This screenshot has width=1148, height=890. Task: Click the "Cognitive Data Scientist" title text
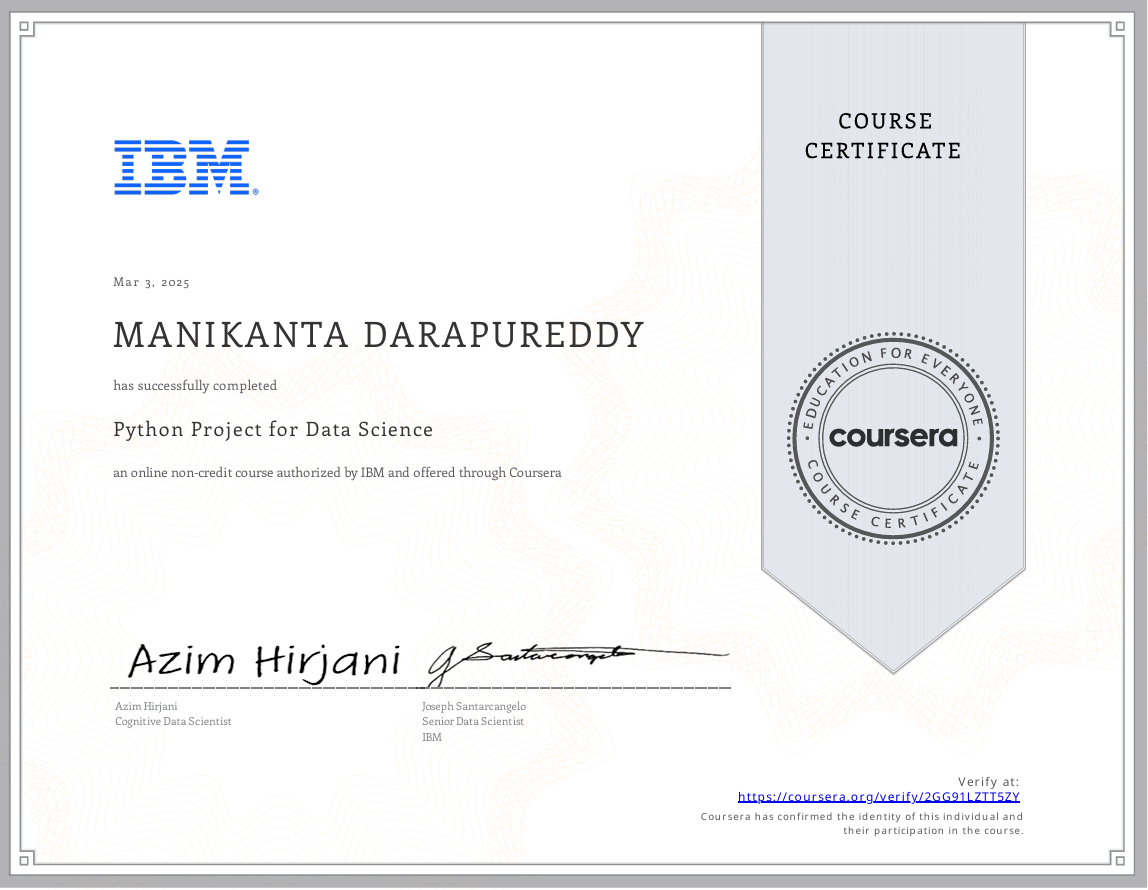[173, 721]
